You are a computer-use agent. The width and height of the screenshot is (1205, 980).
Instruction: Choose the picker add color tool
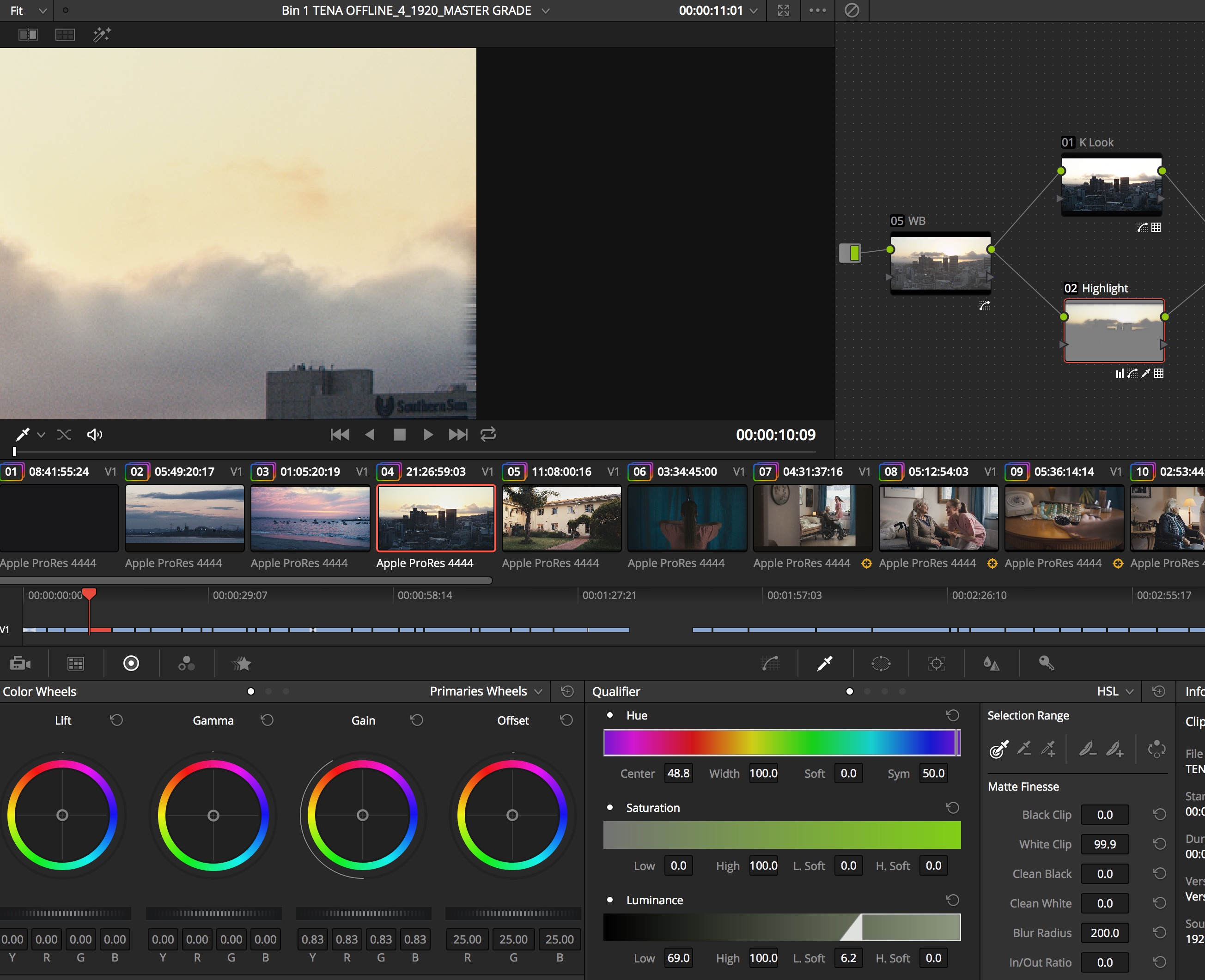(x=1048, y=749)
